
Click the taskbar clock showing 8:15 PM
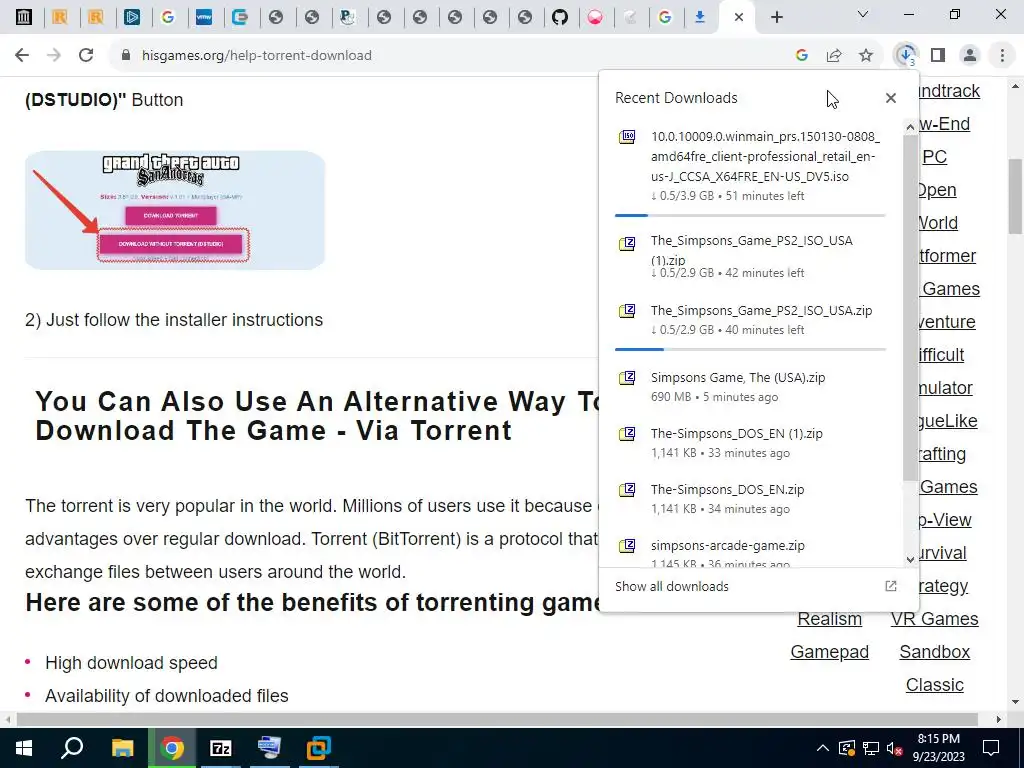tap(938, 748)
